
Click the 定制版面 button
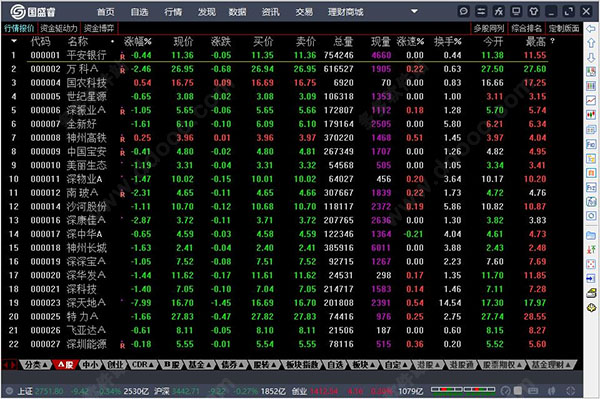tap(564, 28)
